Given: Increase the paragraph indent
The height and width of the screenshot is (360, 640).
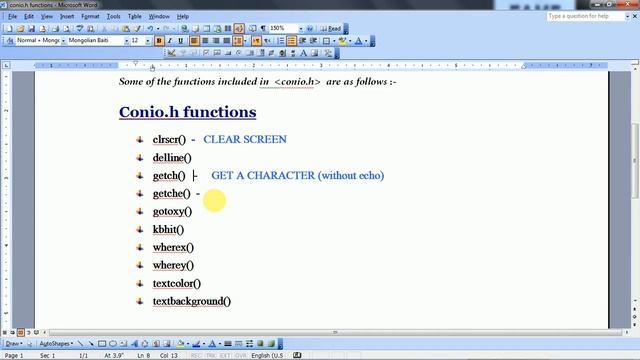Looking at the screenshot, I should pos(313,41).
